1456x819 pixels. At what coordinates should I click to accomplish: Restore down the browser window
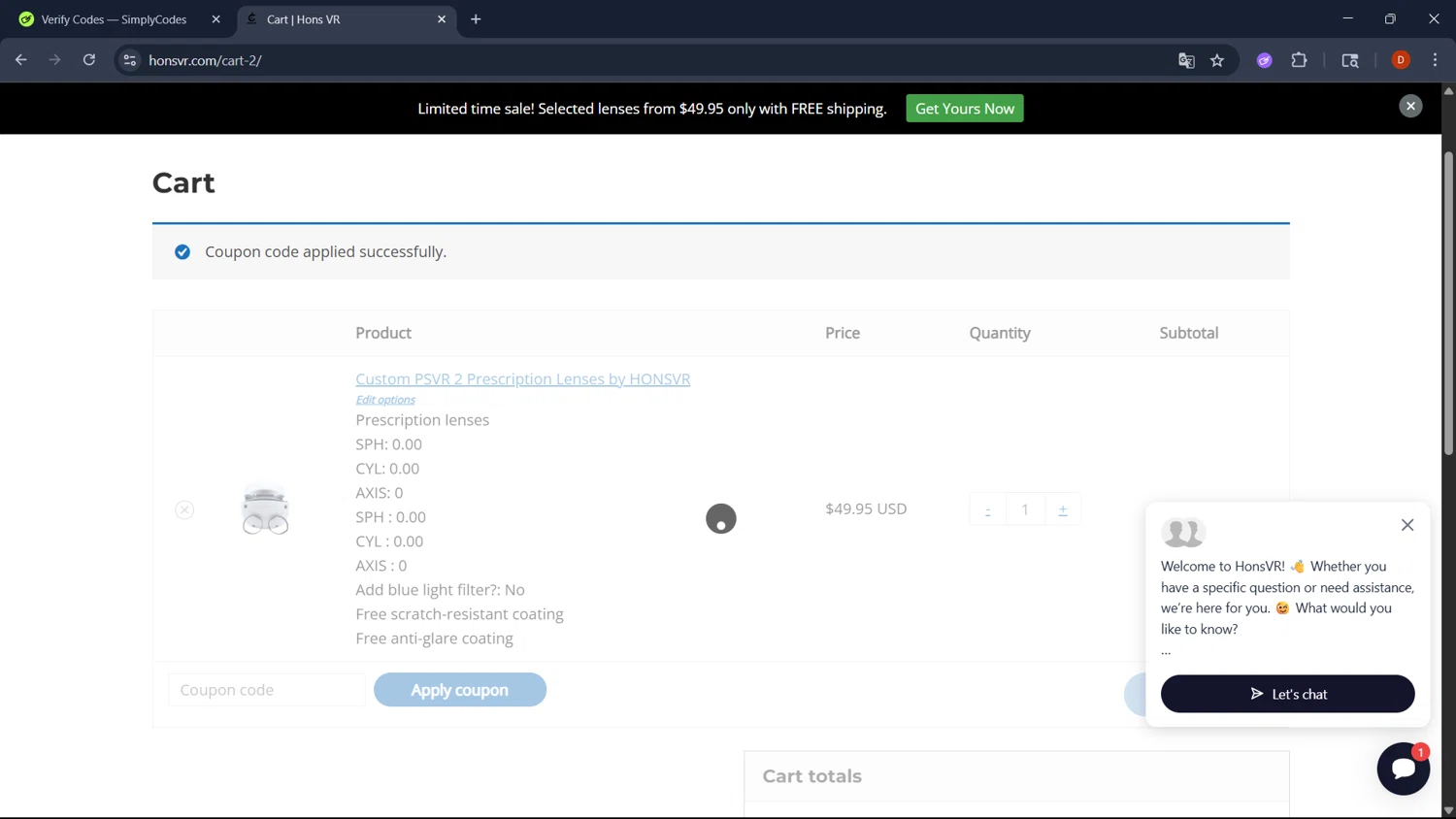(x=1390, y=18)
